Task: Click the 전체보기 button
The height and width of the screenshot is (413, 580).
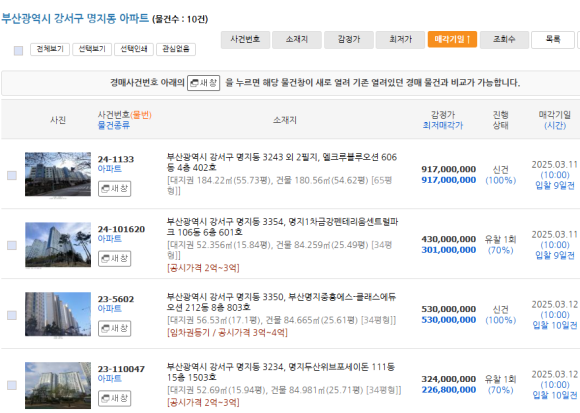Action: click(x=50, y=49)
